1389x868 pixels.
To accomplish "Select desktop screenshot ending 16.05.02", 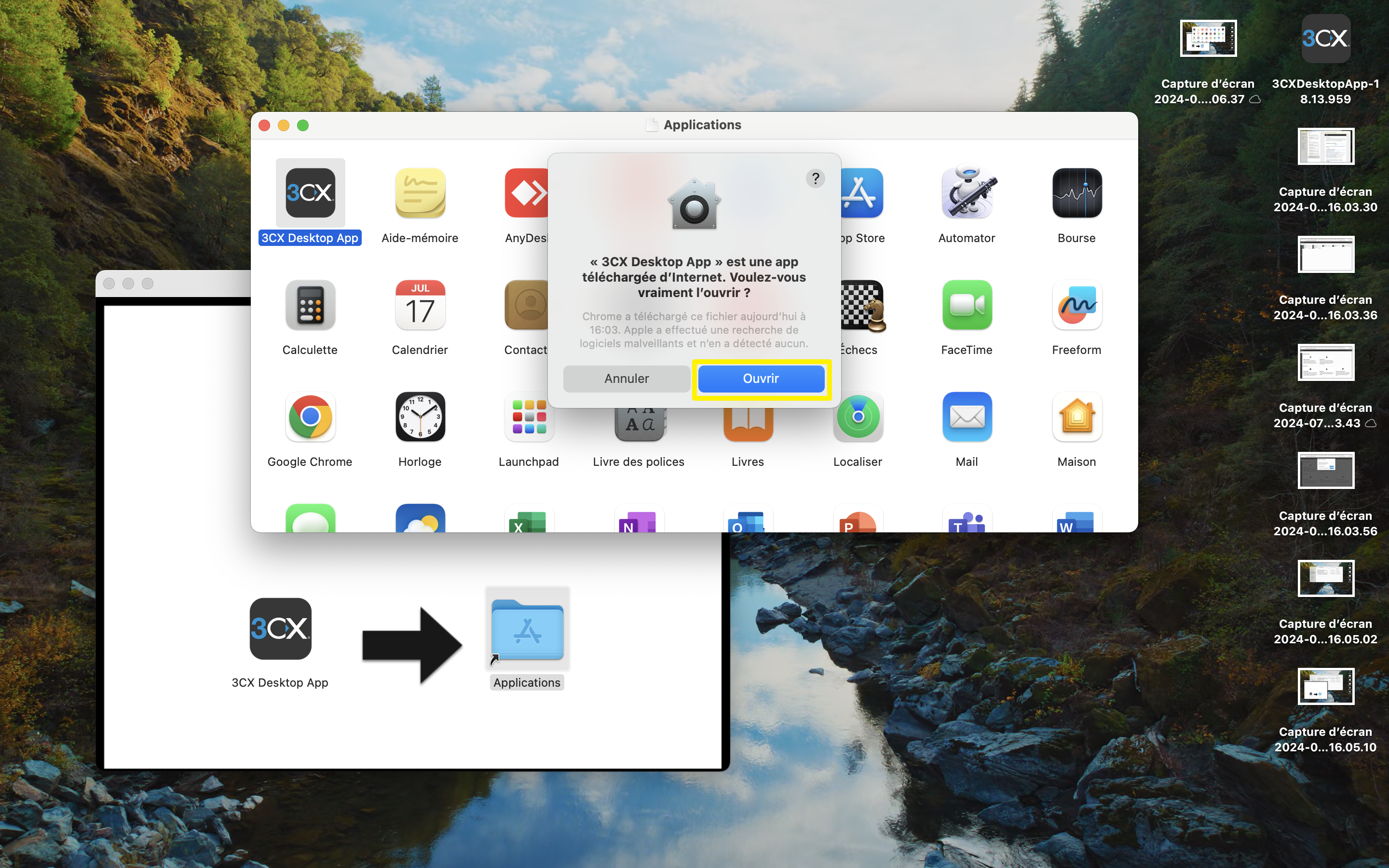I will [1326, 578].
